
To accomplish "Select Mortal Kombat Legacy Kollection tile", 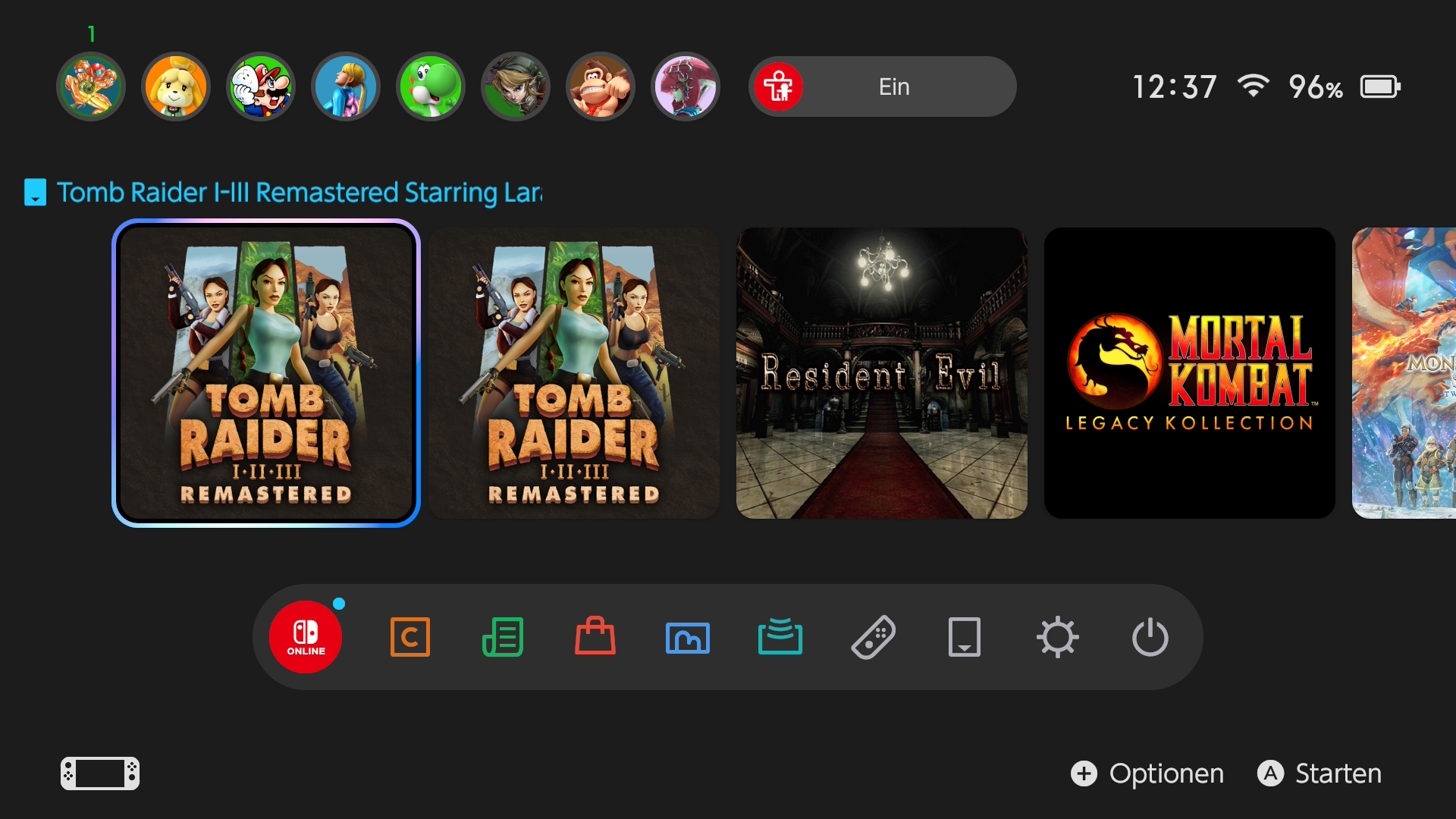I will tap(1189, 373).
